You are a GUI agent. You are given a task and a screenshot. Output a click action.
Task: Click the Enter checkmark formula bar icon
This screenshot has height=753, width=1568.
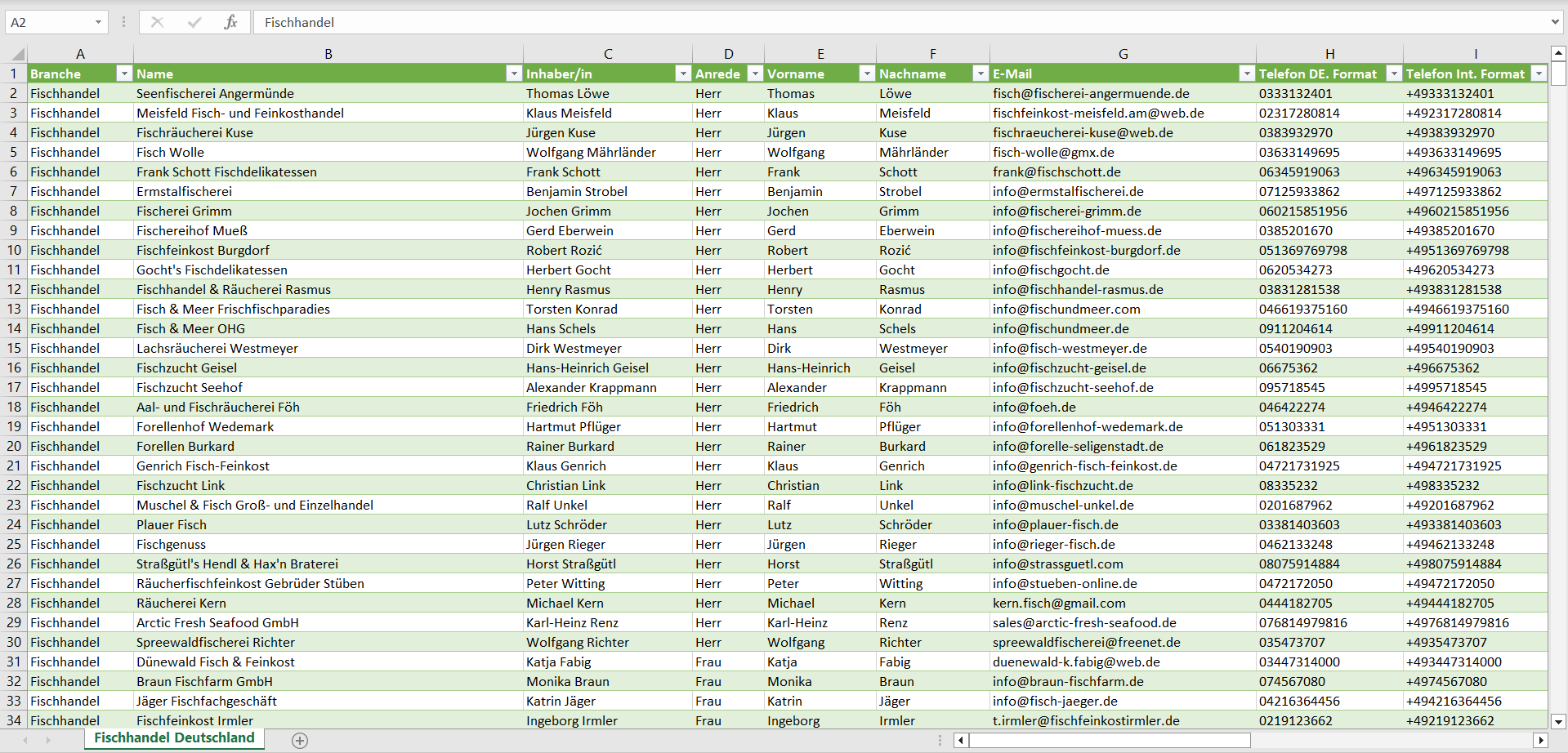click(194, 22)
